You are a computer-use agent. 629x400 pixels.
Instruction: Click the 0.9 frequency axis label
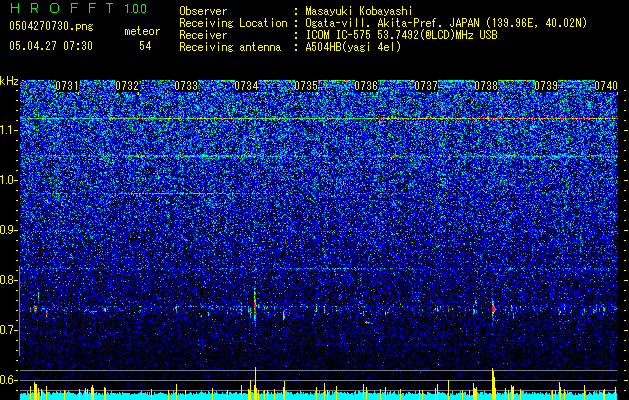9,230
